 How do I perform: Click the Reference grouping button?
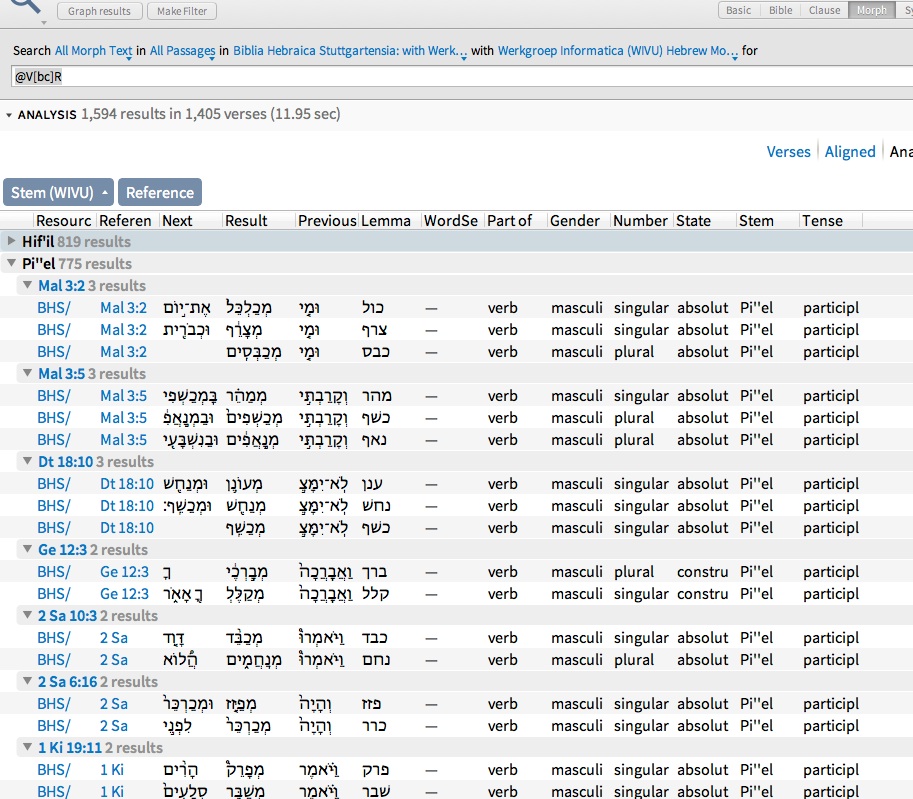(x=160, y=192)
